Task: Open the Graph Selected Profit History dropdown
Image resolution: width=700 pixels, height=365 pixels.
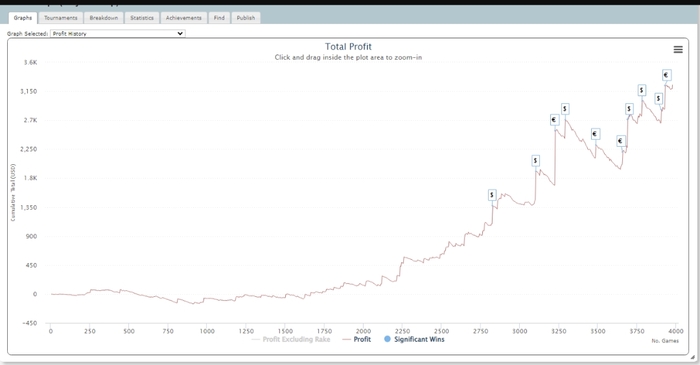Action: [118, 33]
